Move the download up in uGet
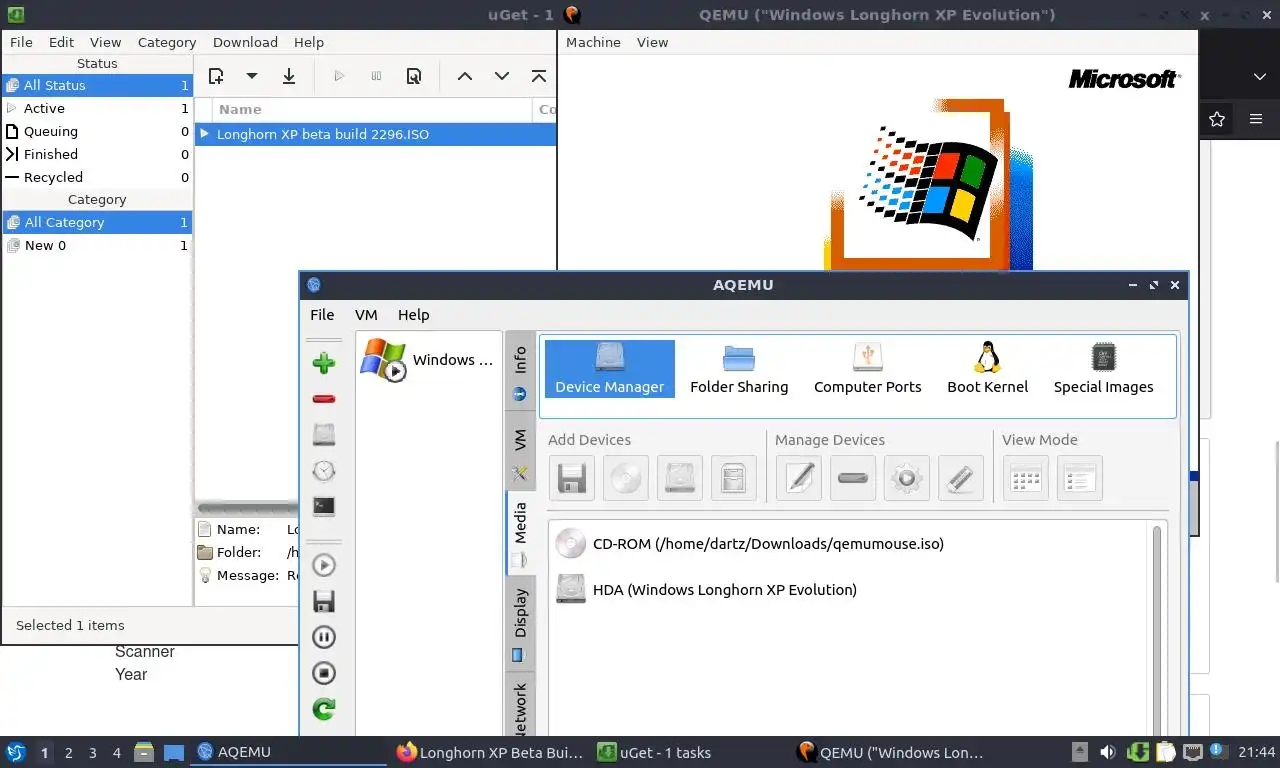 tap(465, 76)
